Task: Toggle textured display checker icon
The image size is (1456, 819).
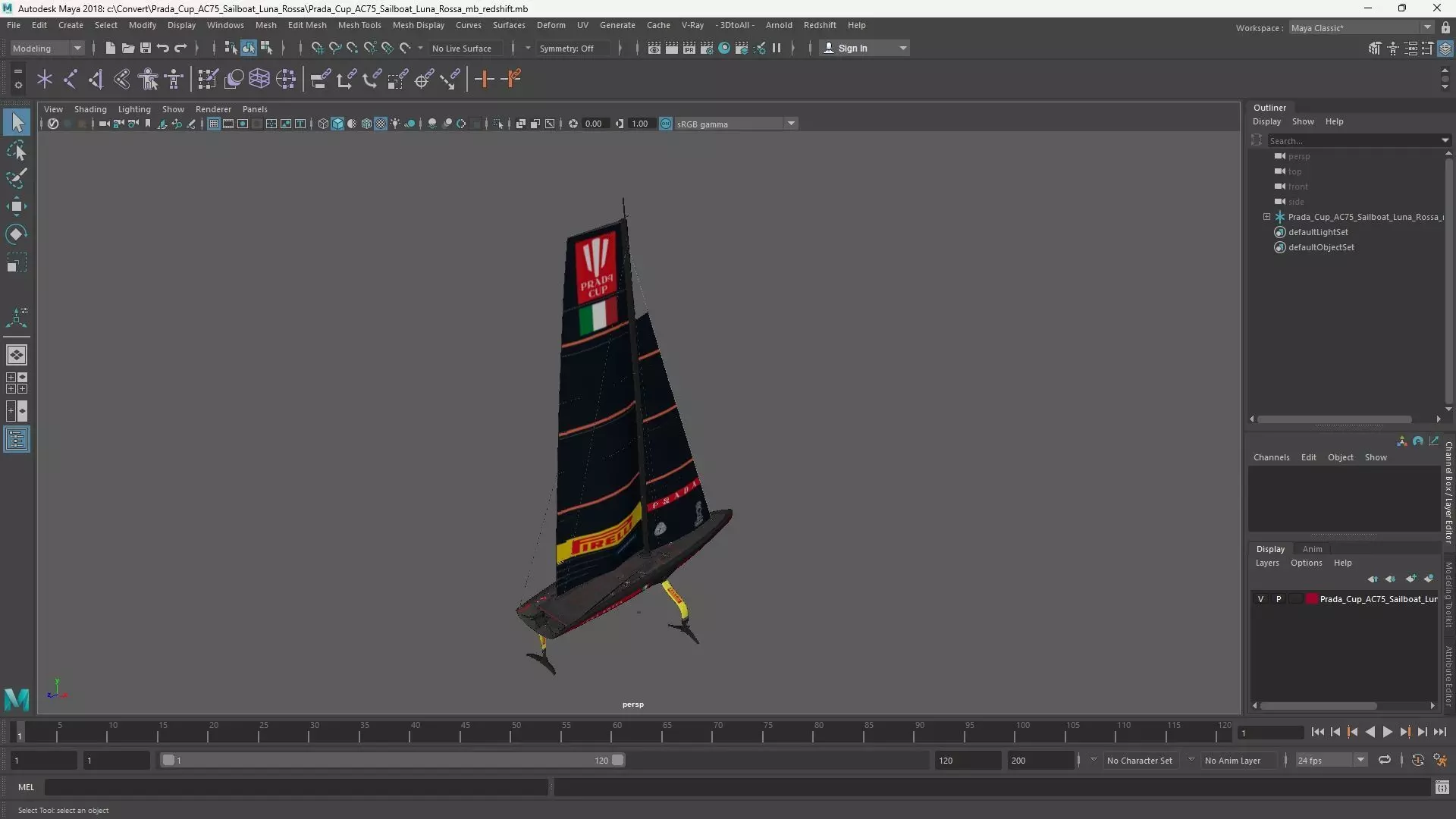Action: coord(381,124)
